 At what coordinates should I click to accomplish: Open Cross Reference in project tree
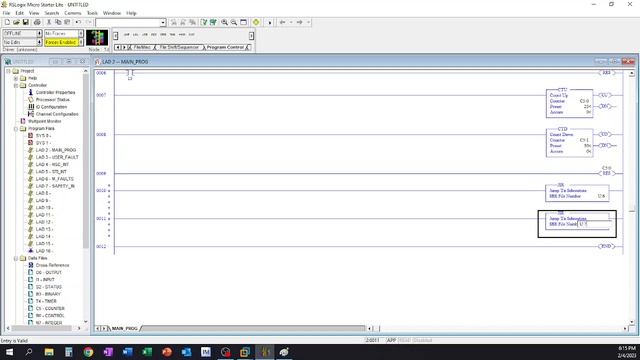[52, 265]
